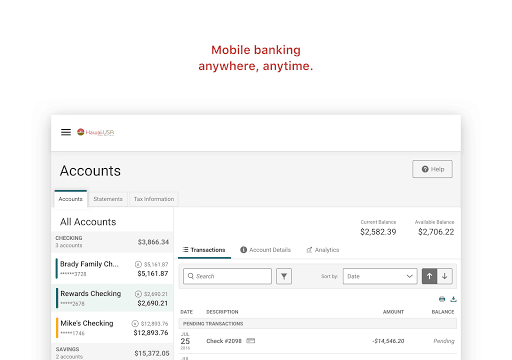Click the Pending Transactions section header

[x=318, y=324]
